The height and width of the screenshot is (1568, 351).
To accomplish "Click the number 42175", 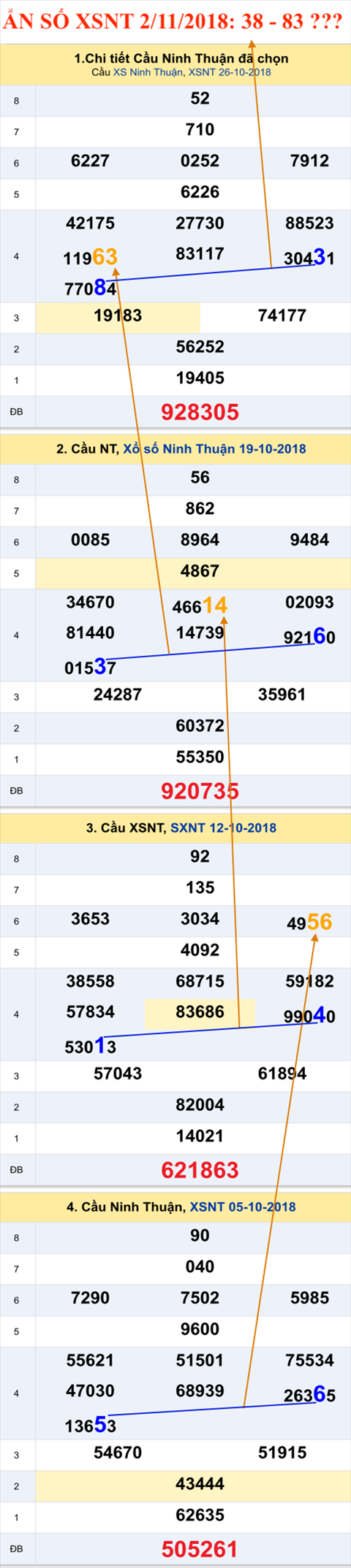I will [x=90, y=223].
